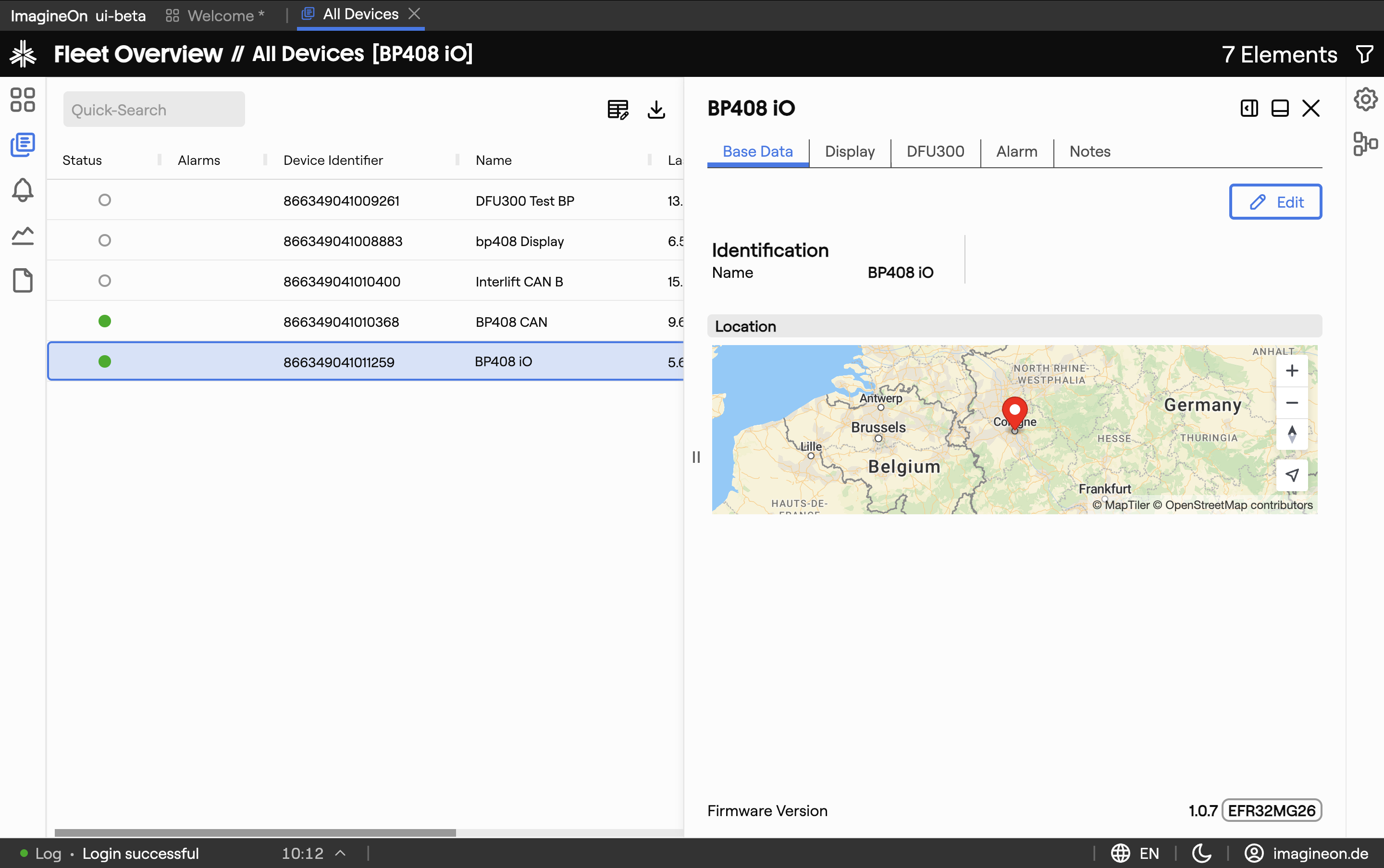Click imagineon.de account label
1384x868 pixels.
[x=1320, y=854]
